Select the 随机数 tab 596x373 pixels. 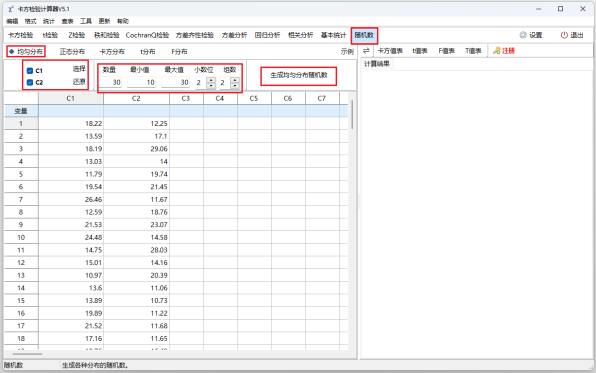[364, 35]
